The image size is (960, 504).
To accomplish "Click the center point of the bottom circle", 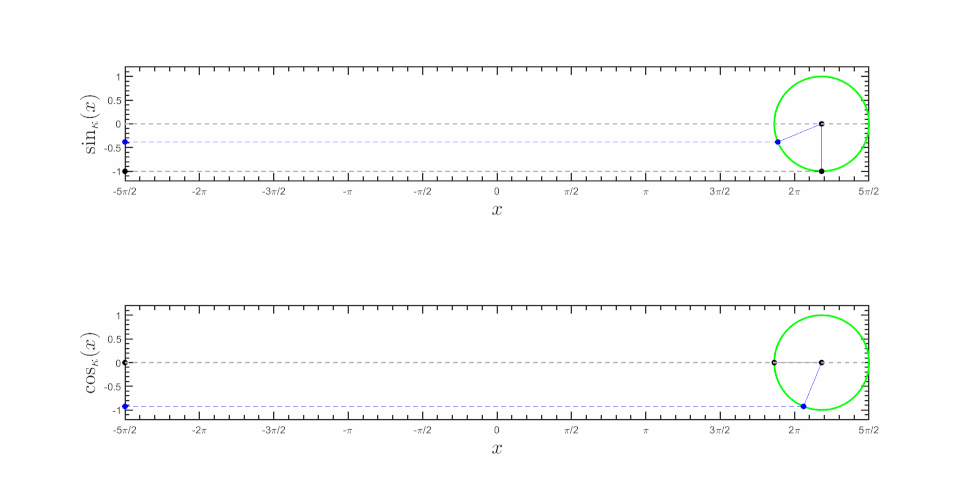I will [x=821, y=362].
